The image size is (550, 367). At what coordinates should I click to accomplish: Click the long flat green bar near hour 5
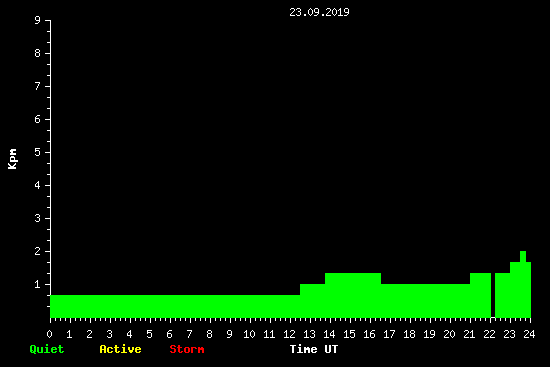(x=150, y=306)
